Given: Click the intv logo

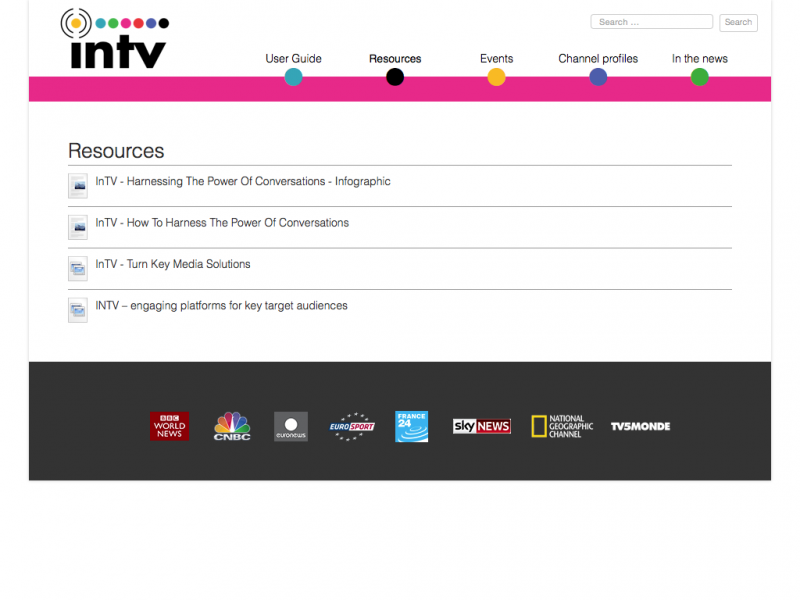Looking at the screenshot, I should point(115,39).
